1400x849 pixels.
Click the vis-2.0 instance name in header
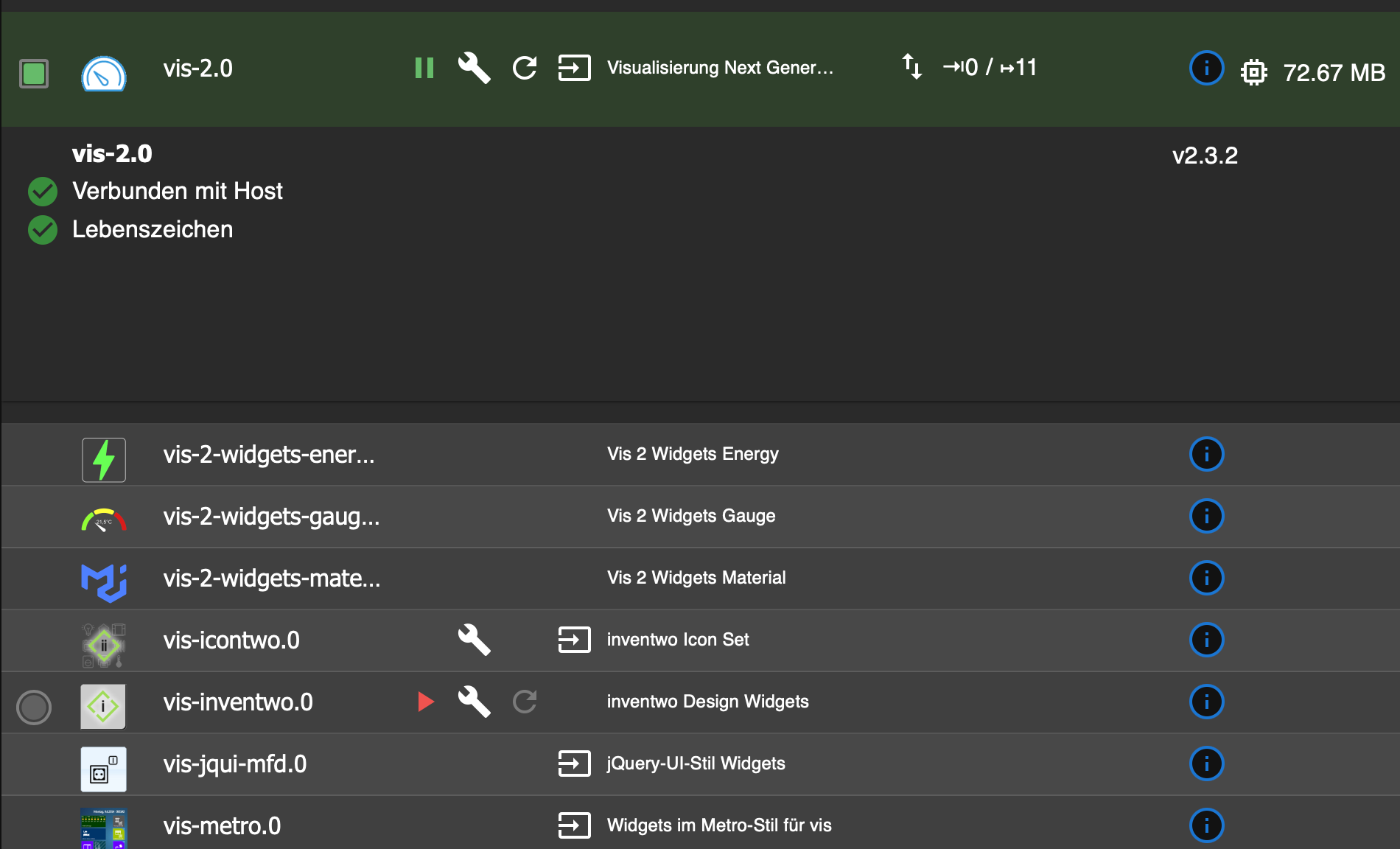tap(197, 69)
